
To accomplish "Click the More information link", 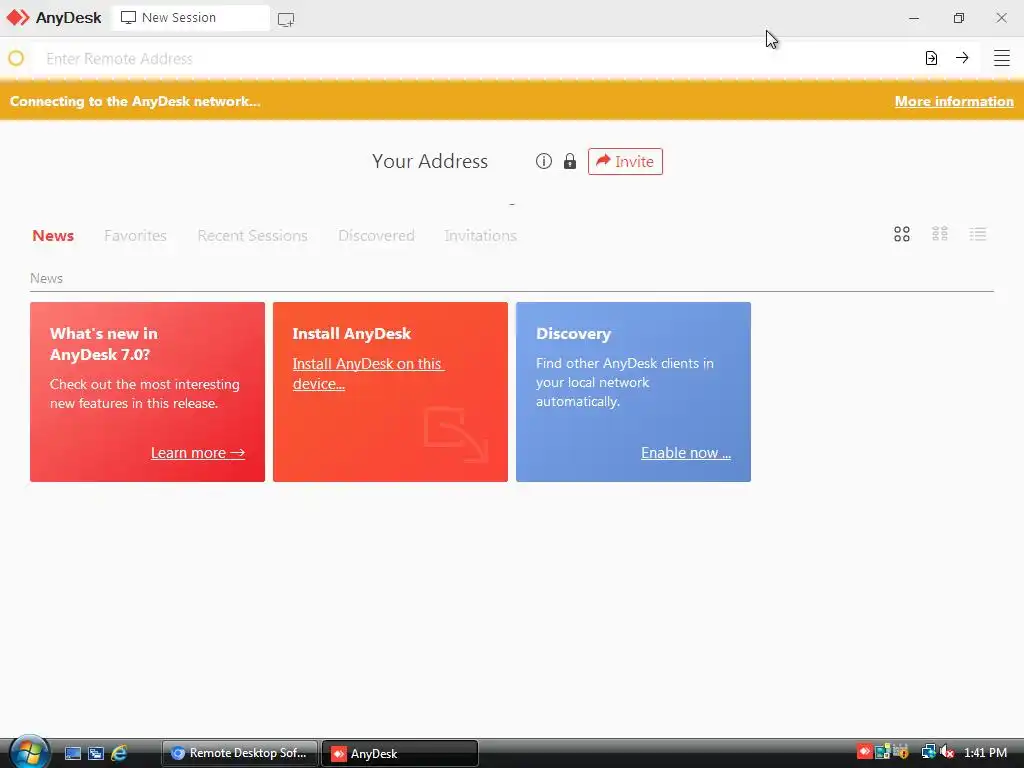I will click(954, 101).
